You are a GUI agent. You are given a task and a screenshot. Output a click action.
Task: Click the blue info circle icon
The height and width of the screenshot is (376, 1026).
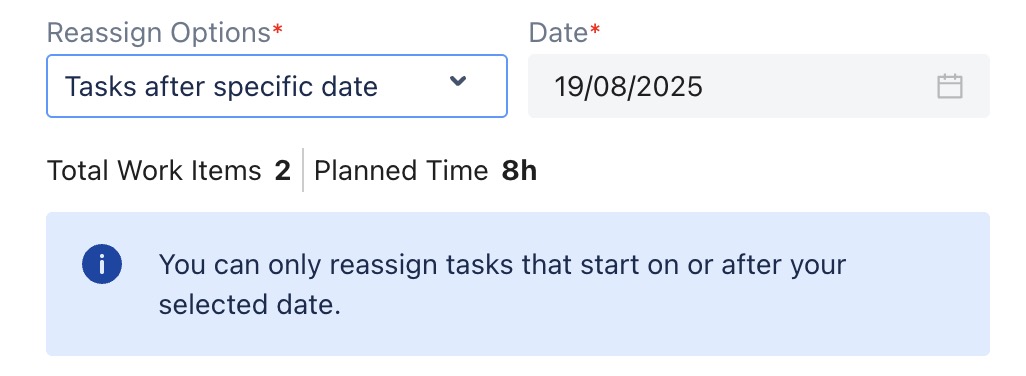pos(101,264)
